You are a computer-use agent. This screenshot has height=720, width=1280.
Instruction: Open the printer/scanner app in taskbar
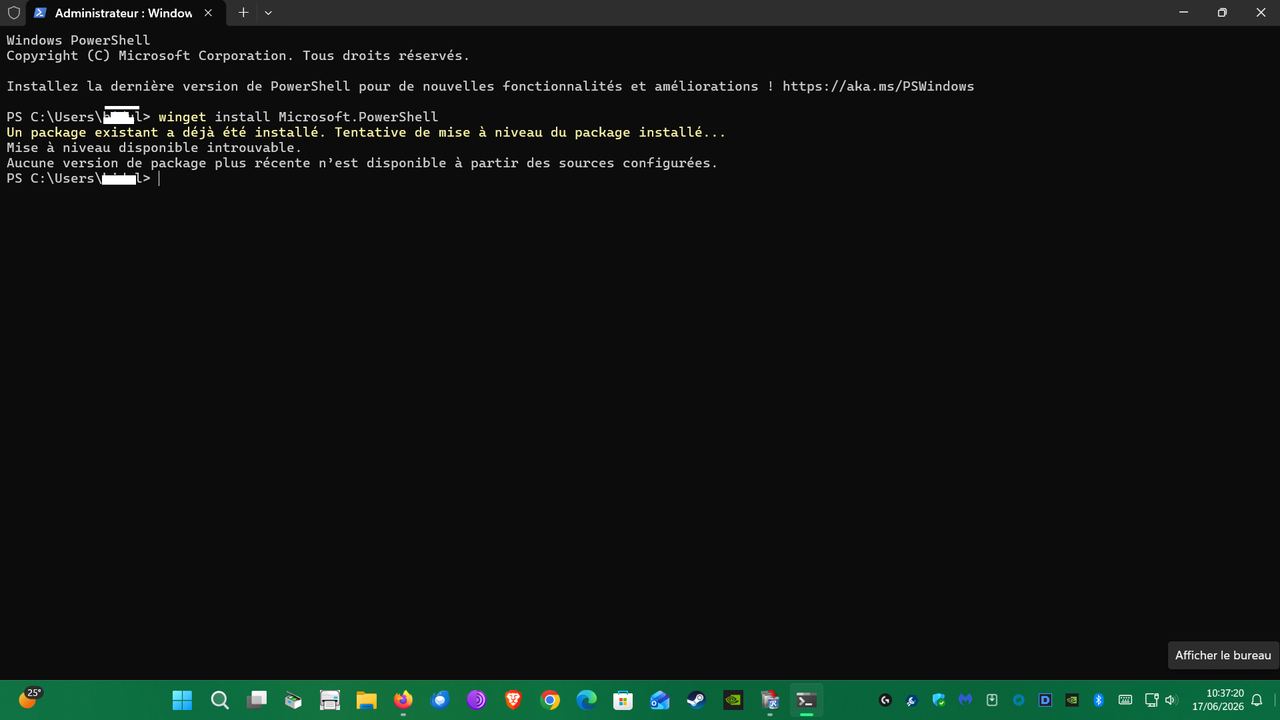coord(330,700)
